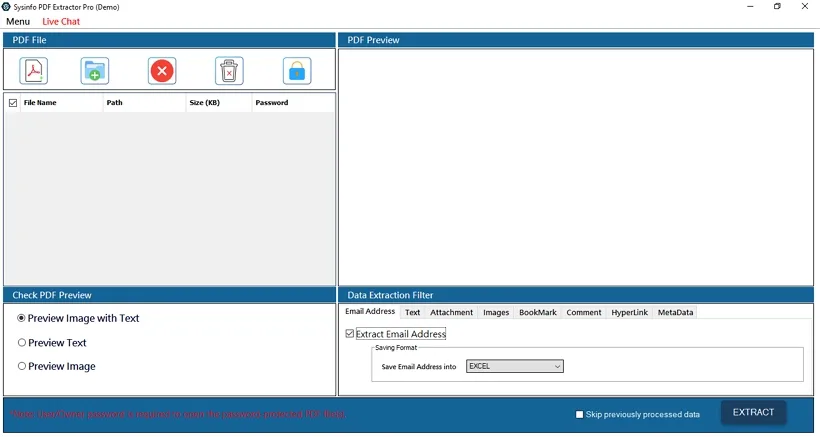This screenshot has width=820, height=437.
Task: Click the Password column header
Action: (x=293, y=103)
